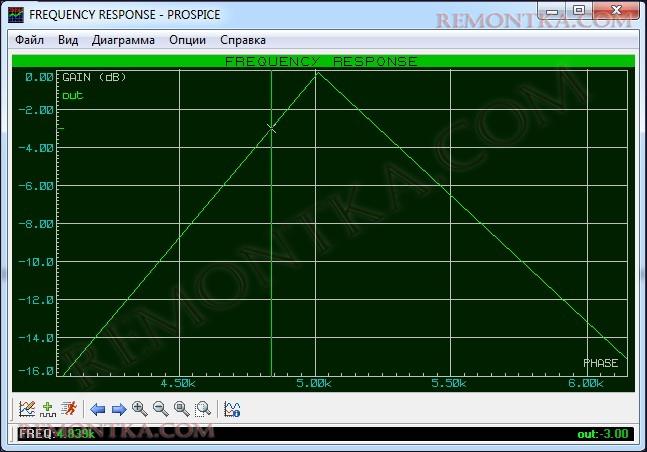Click the cursor marker on the trace
The height and width of the screenshot is (452, 647).
coord(271,127)
